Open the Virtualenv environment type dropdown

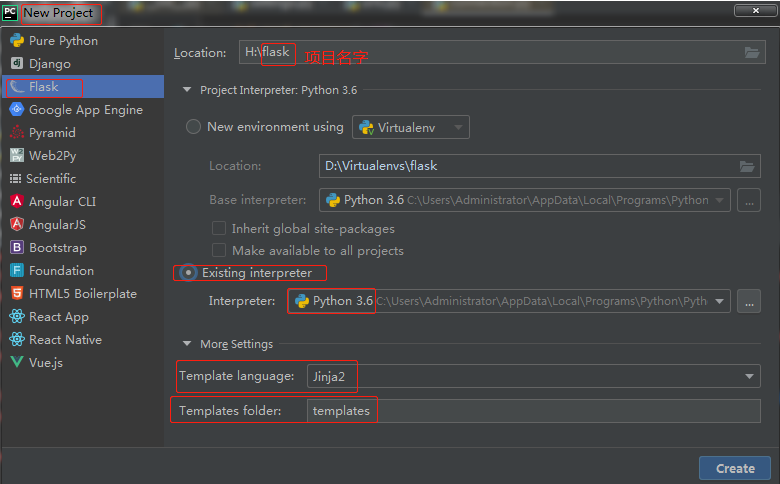click(411, 127)
